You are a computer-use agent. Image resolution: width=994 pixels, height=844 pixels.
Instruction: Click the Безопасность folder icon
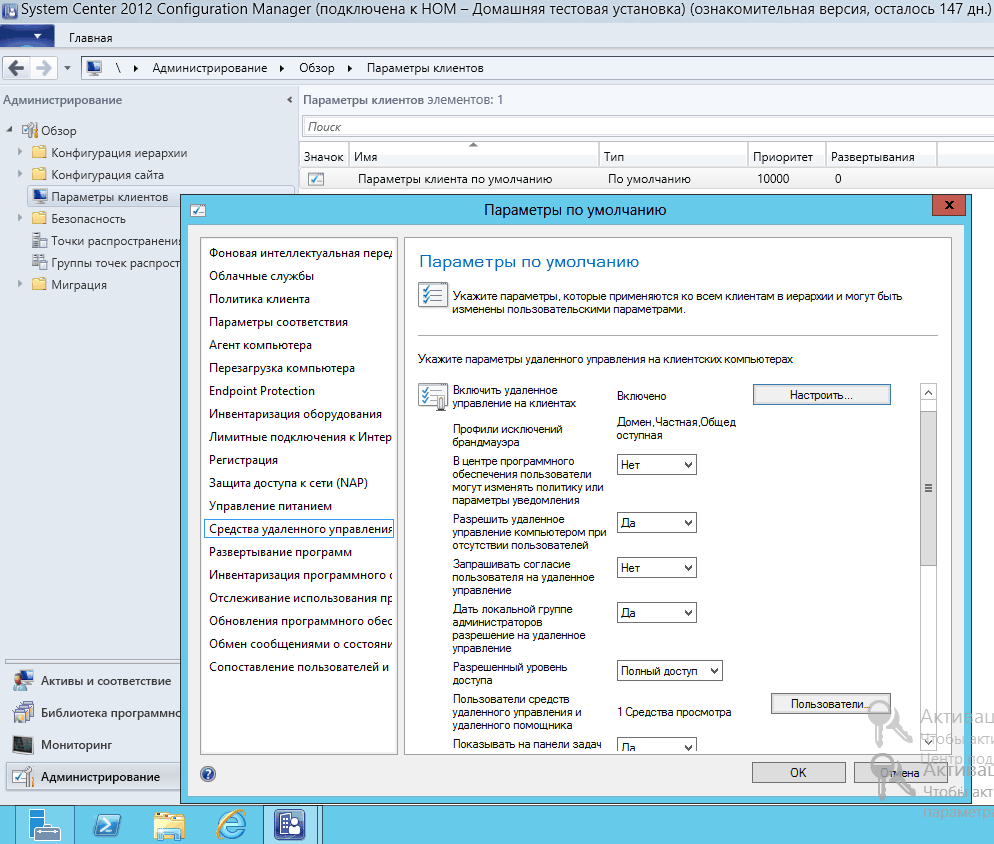(x=39, y=218)
